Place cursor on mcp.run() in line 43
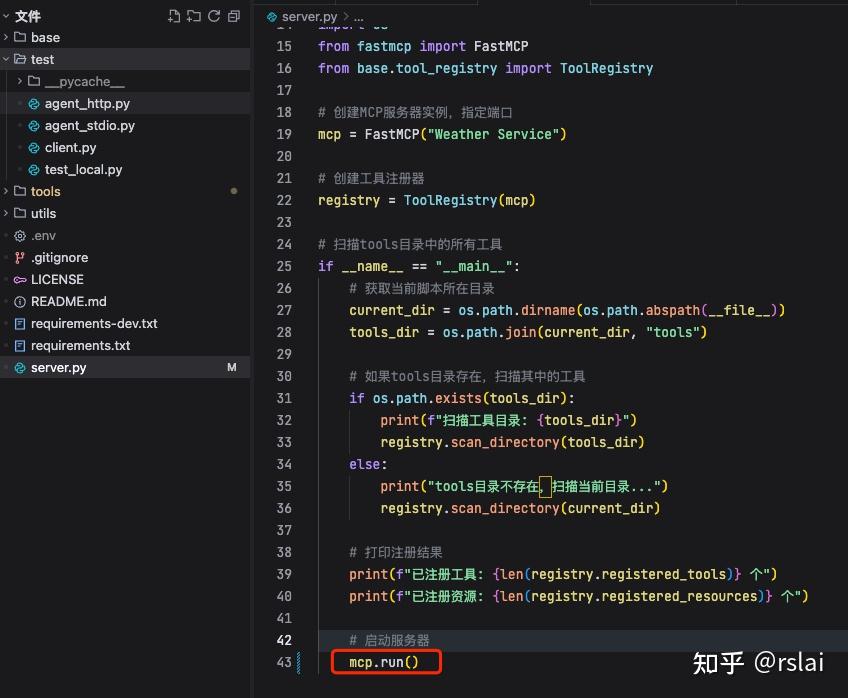 click(x=383, y=662)
